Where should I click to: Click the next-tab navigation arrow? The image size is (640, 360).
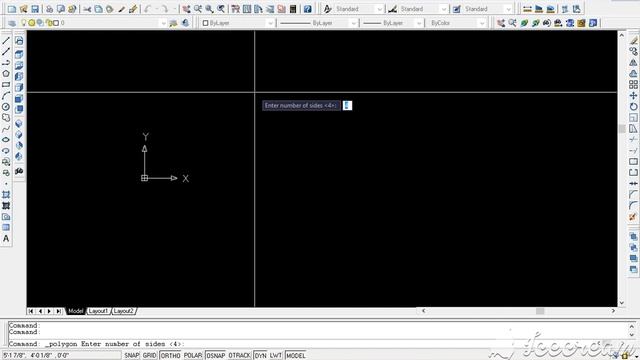pos(49,311)
